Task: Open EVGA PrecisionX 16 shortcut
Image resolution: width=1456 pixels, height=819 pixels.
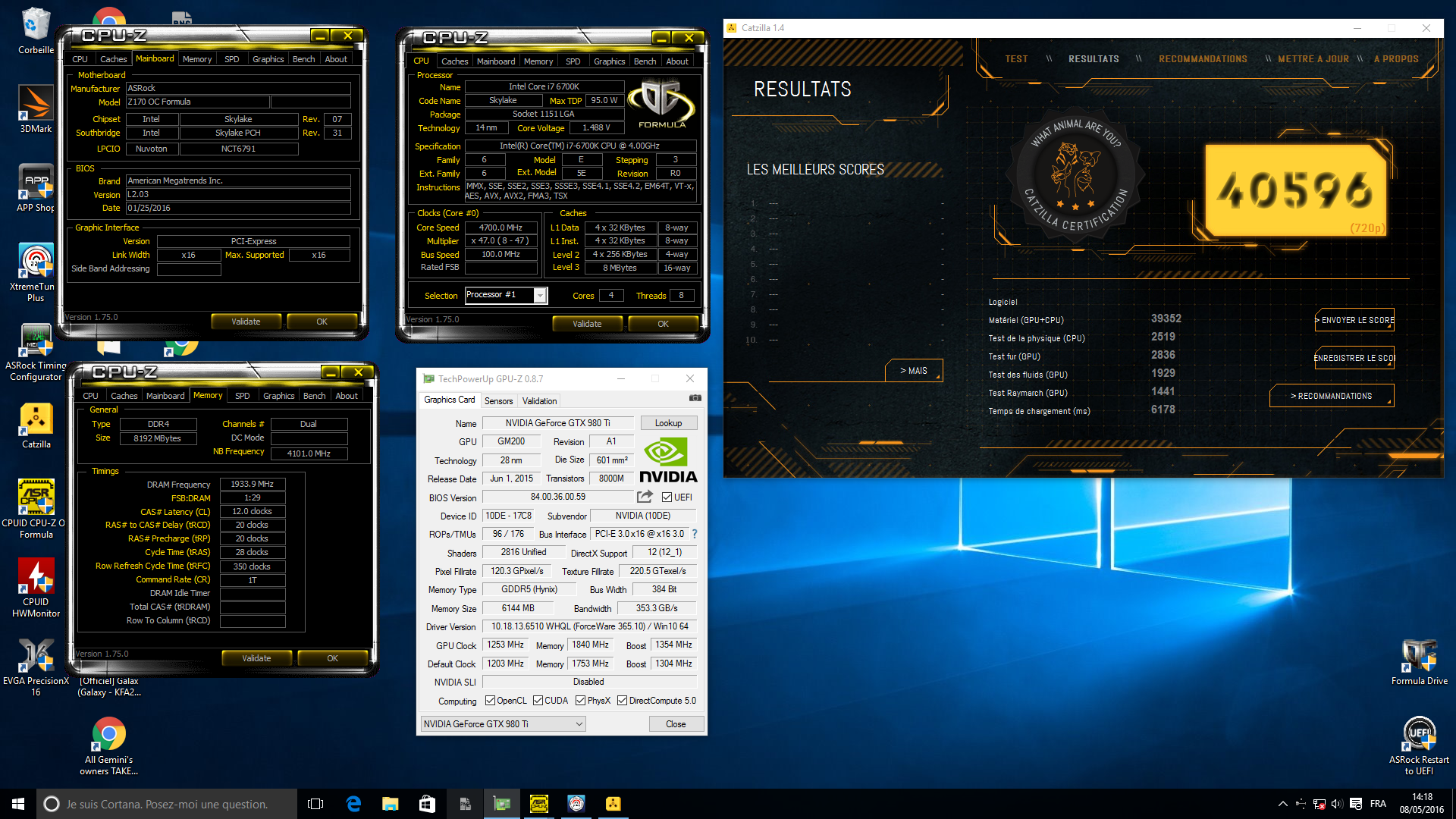Action: click(x=36, y=667)
